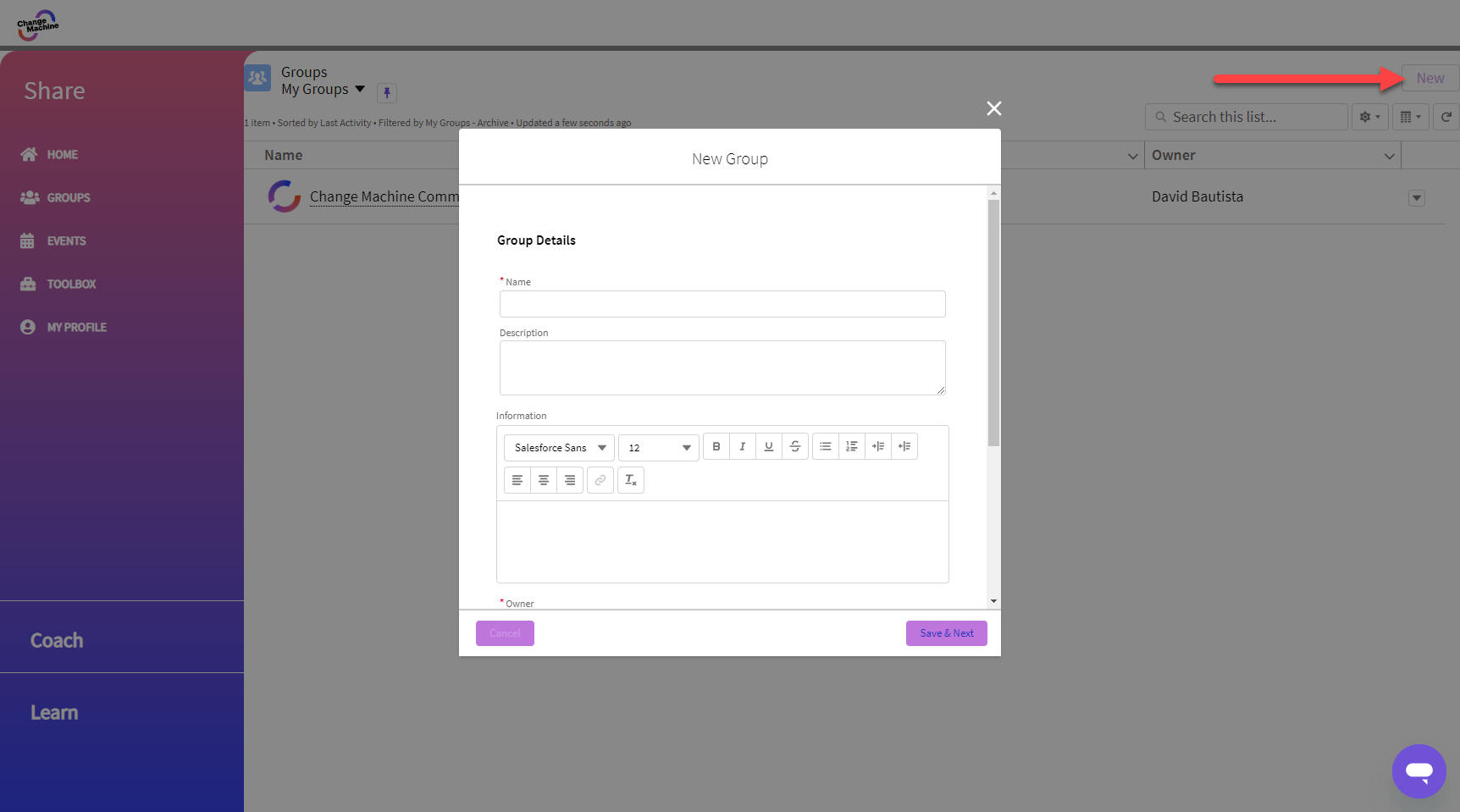Pin the My Groups list view
The height and width of the screenshot is (812, 1460).
pos(387,93)
